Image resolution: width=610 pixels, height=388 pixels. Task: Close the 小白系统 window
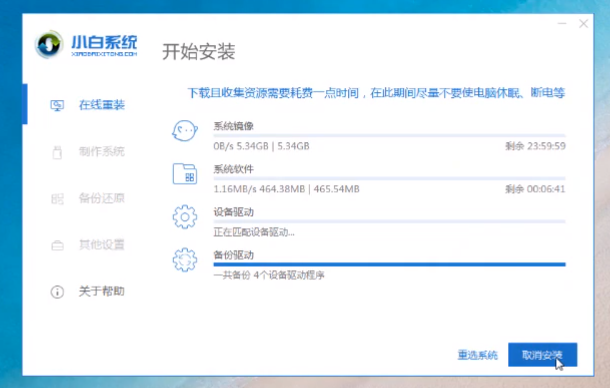coord(583,24)
